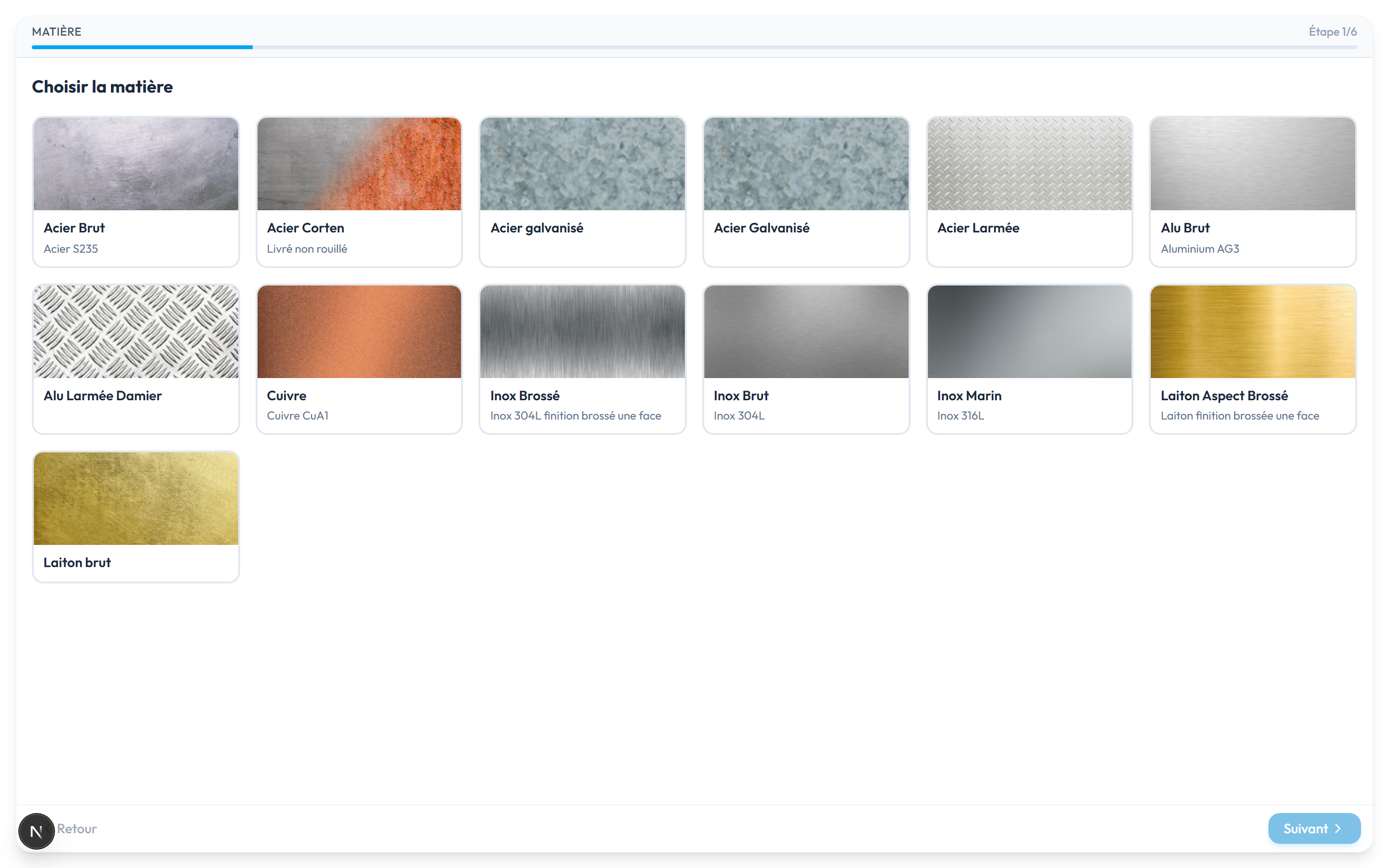This screenshot has height=868, width=1389.
Task: Click the "Aluminium AG3" subtitle
Action: [x=1199, y=248]
